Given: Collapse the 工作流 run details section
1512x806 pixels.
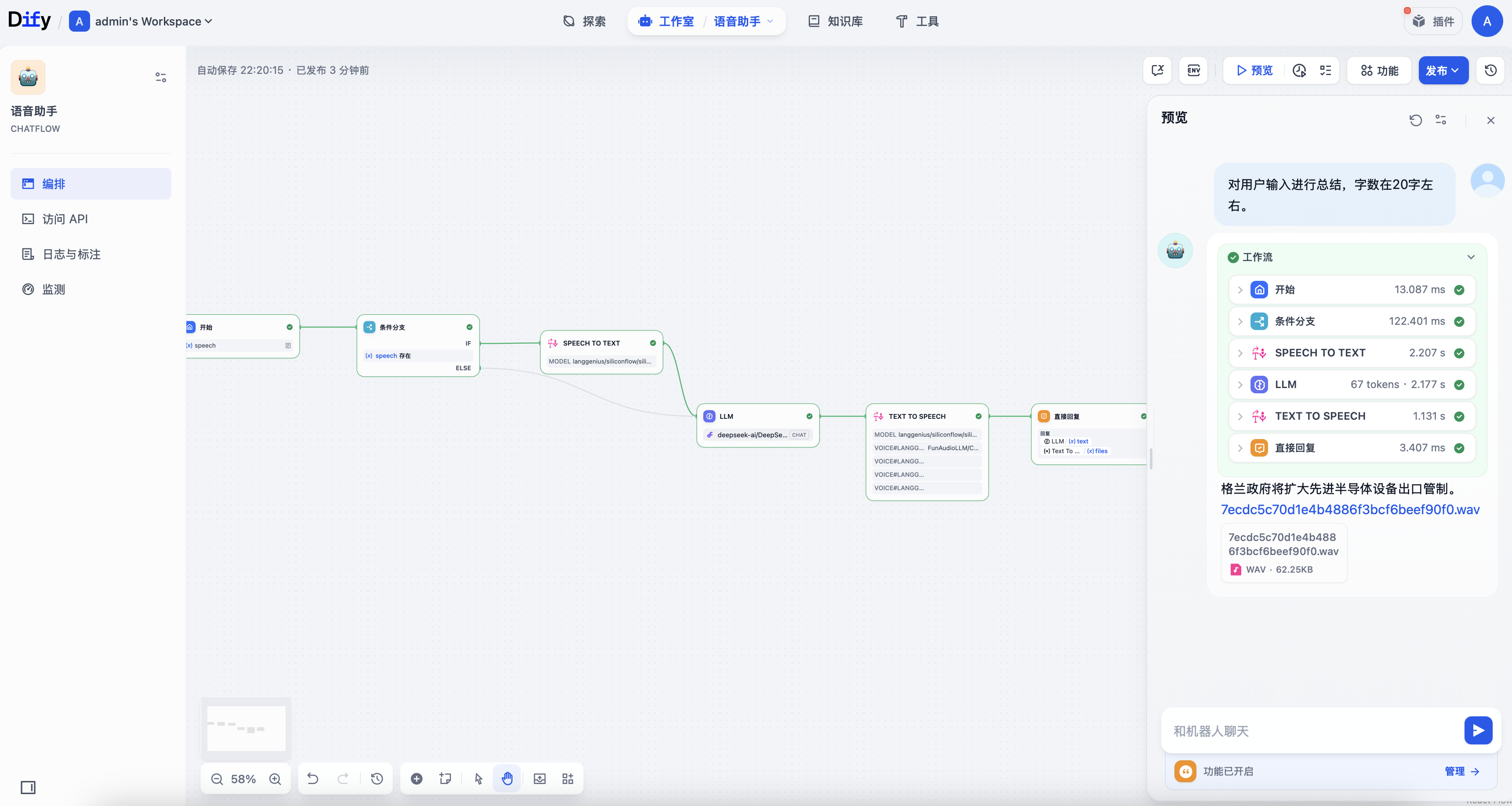Looking at the screenshot, I should click(x=1470, y=257).
